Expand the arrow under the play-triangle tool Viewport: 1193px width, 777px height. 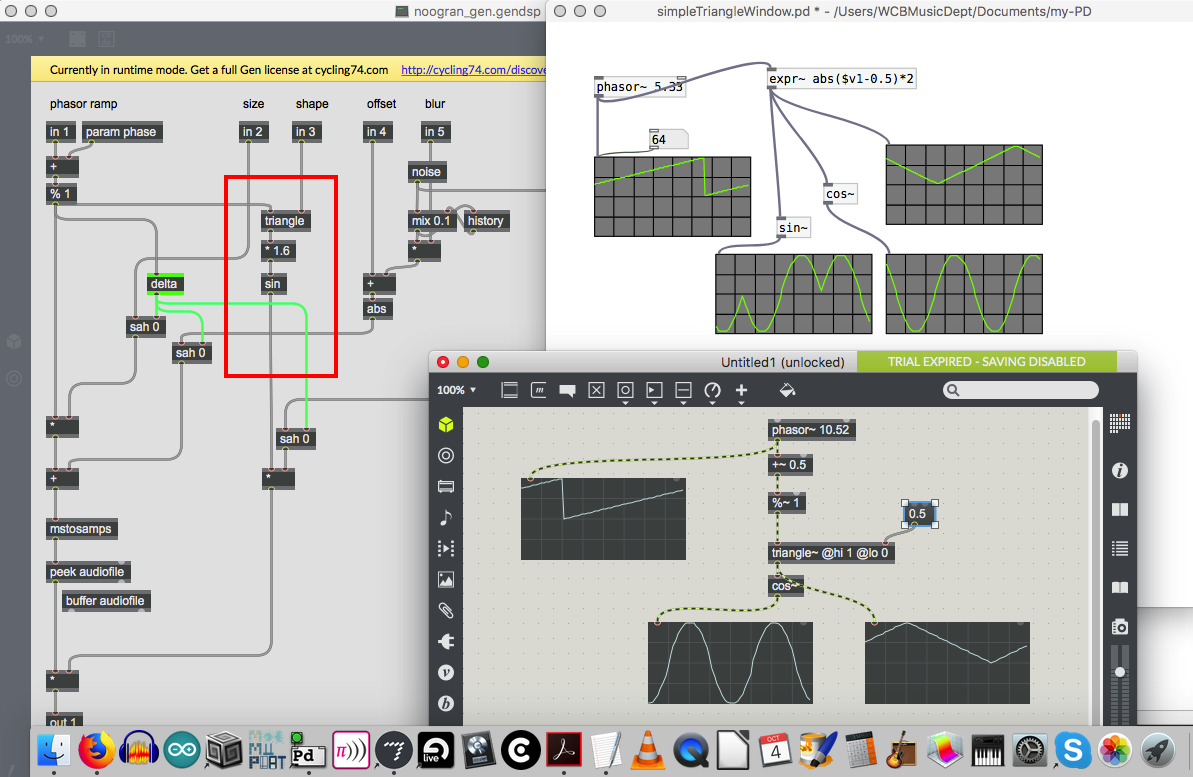(x=654, y=403)
